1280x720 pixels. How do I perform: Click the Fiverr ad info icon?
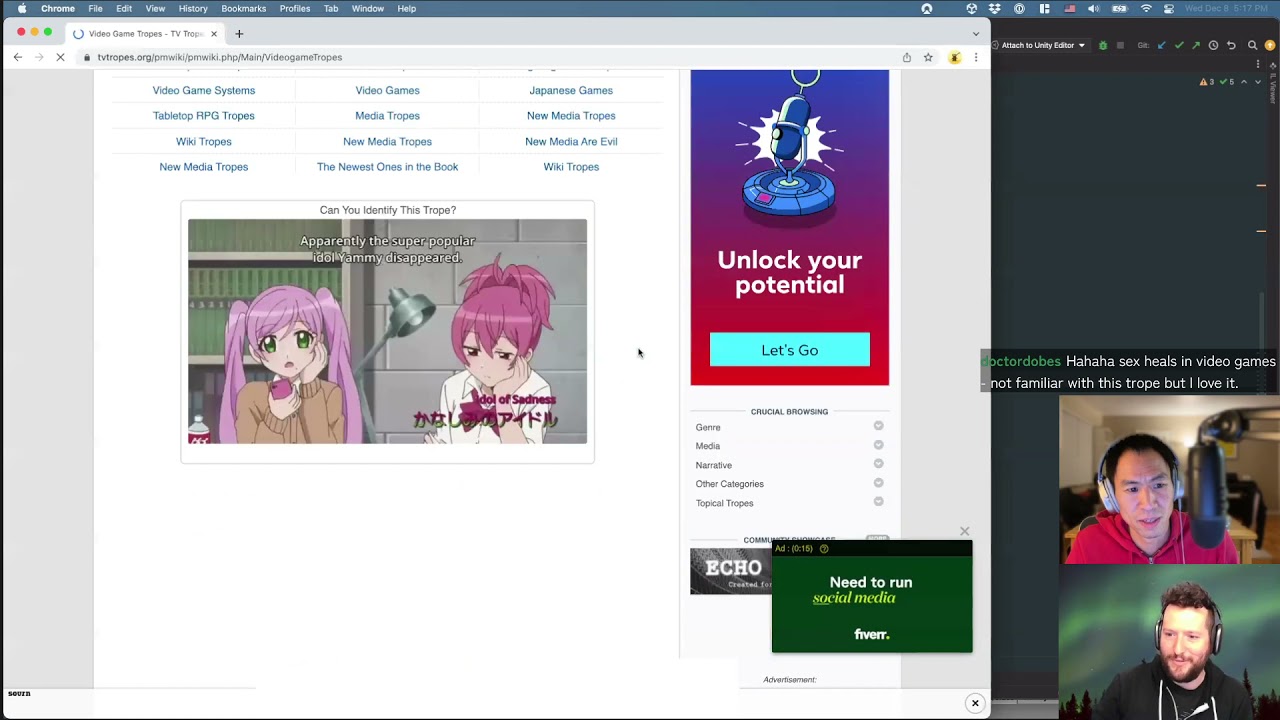coord(824,549)
